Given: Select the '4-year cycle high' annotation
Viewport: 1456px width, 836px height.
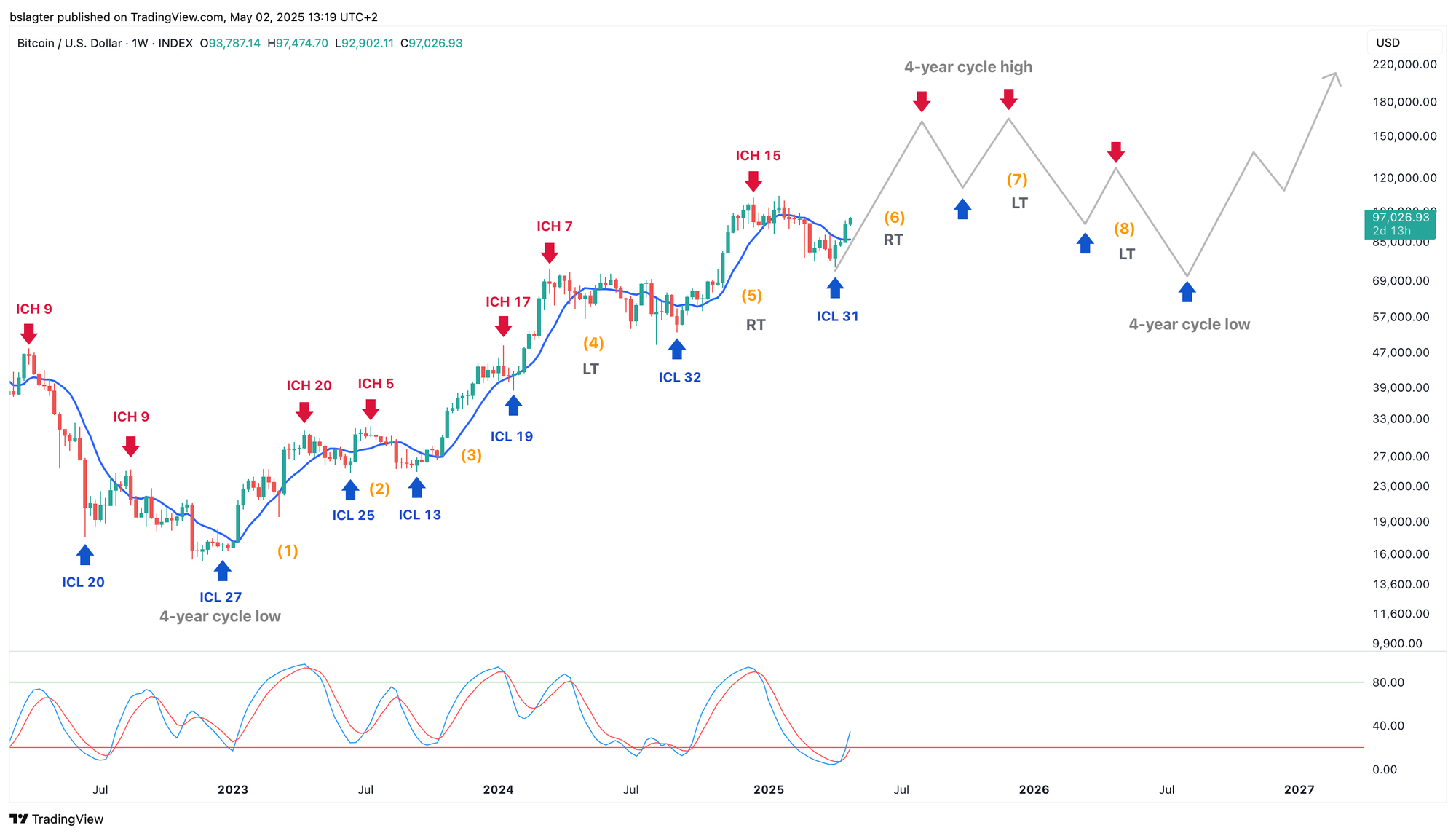Looking at the screenshot, I should 968,67.
